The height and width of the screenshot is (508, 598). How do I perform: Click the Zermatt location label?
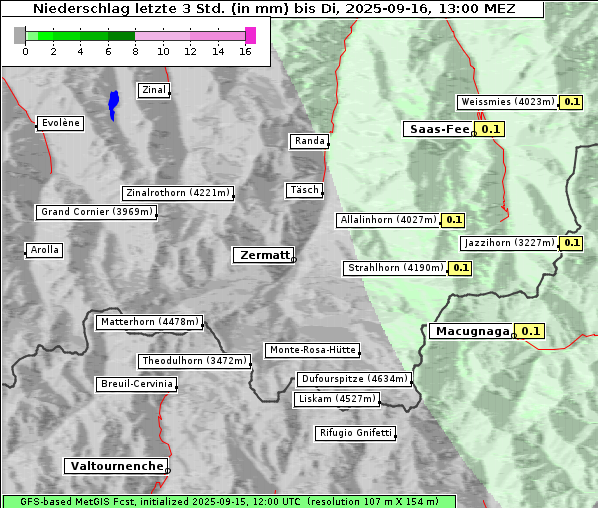[x=264, y=255]
